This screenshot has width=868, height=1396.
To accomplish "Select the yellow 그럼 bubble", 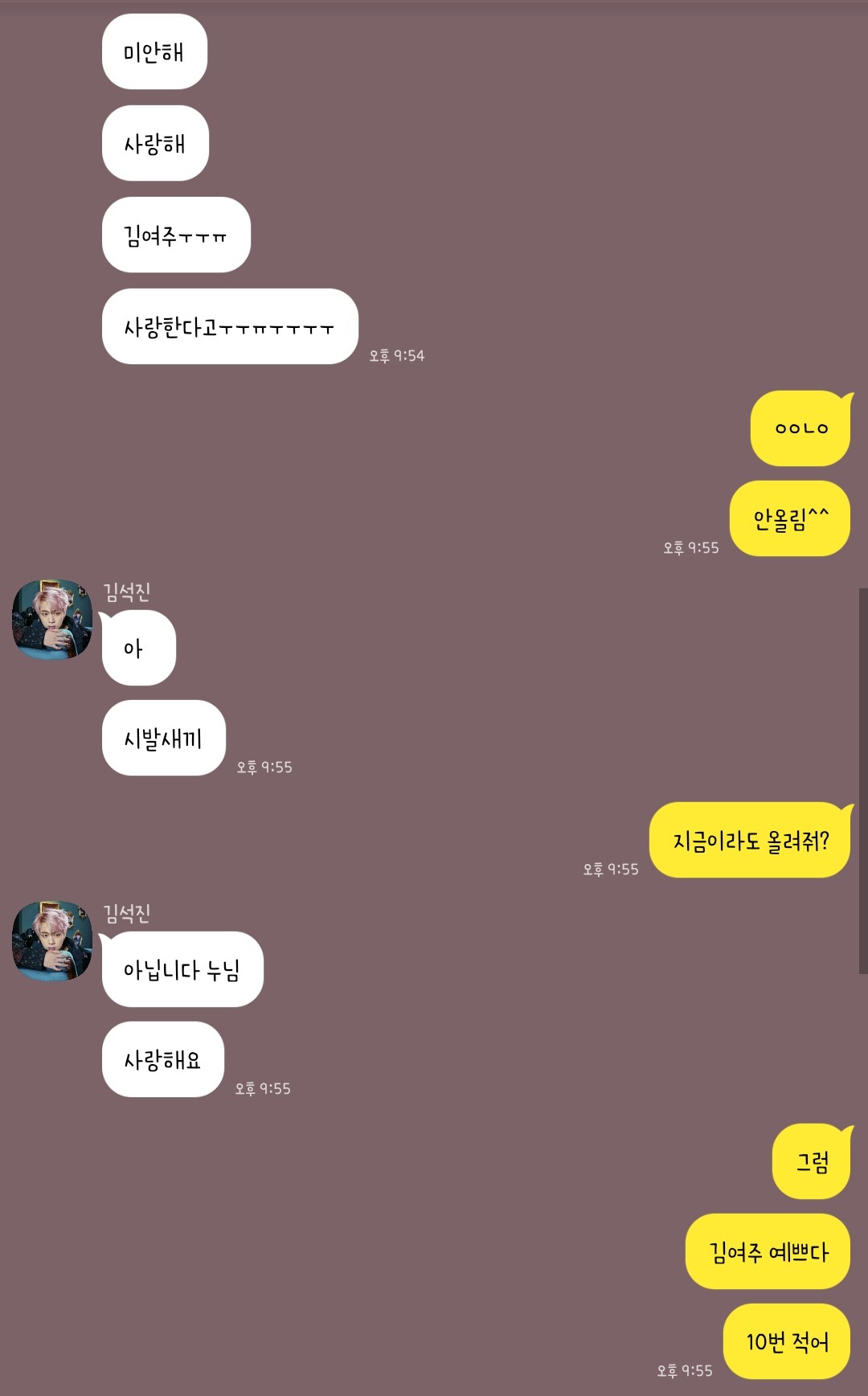I will pyautogui.click(x=812, y=1162).
